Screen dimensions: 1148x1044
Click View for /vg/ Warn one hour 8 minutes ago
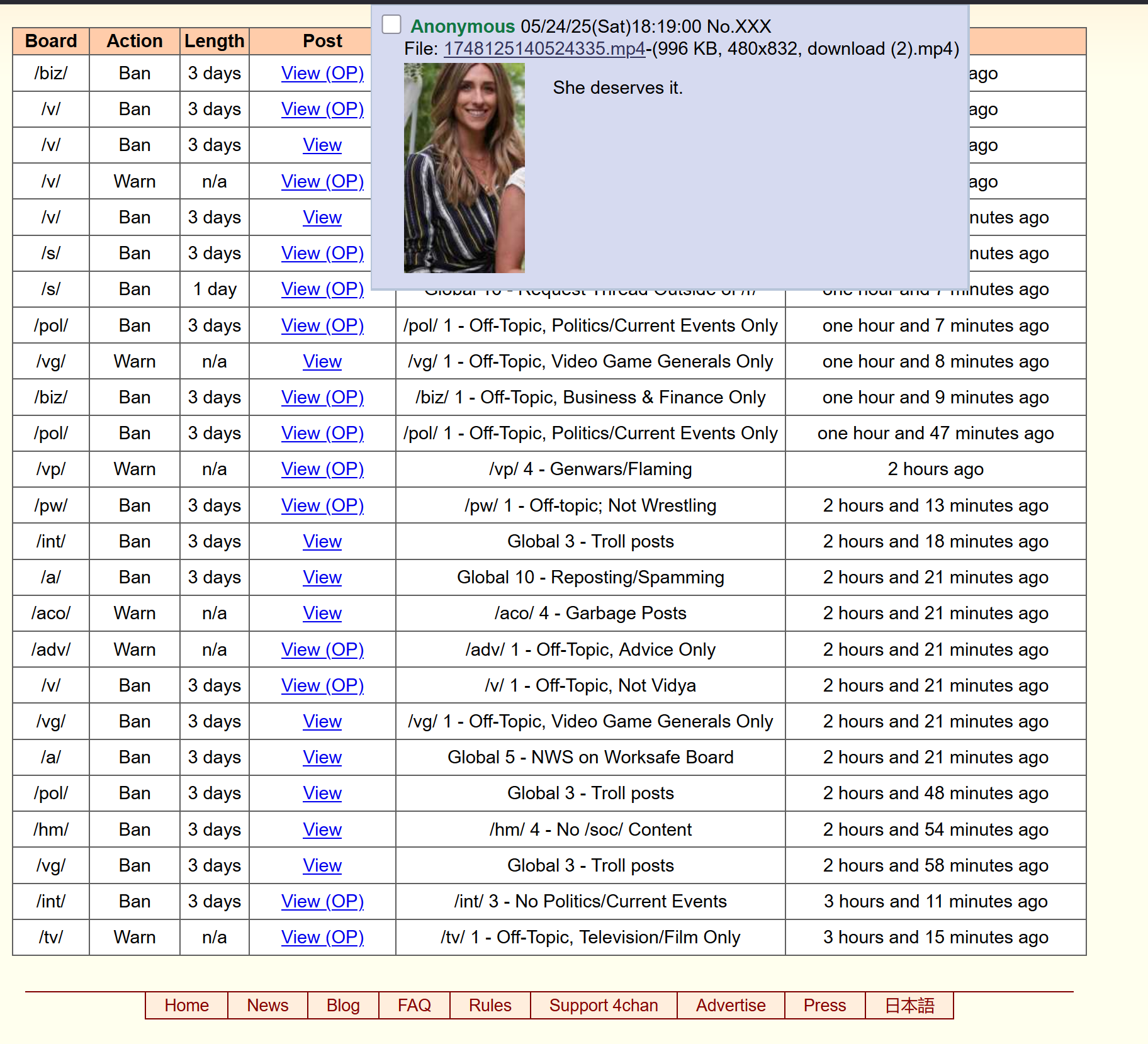[322, 361]
